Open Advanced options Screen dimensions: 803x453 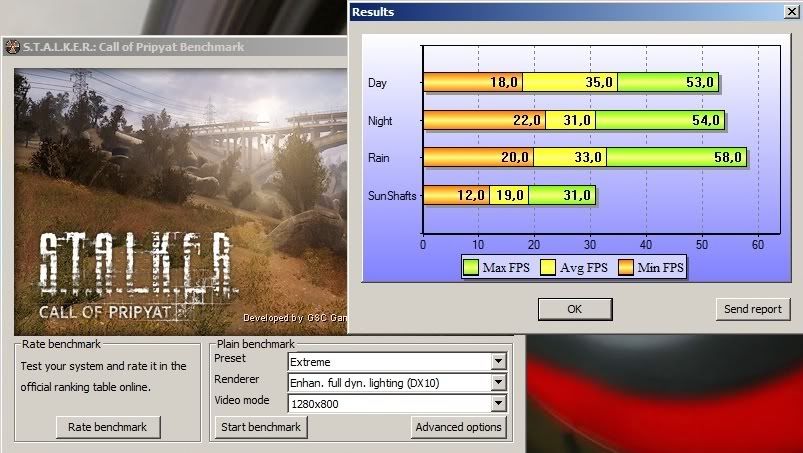pyautogui.click(x=458, y=427)
